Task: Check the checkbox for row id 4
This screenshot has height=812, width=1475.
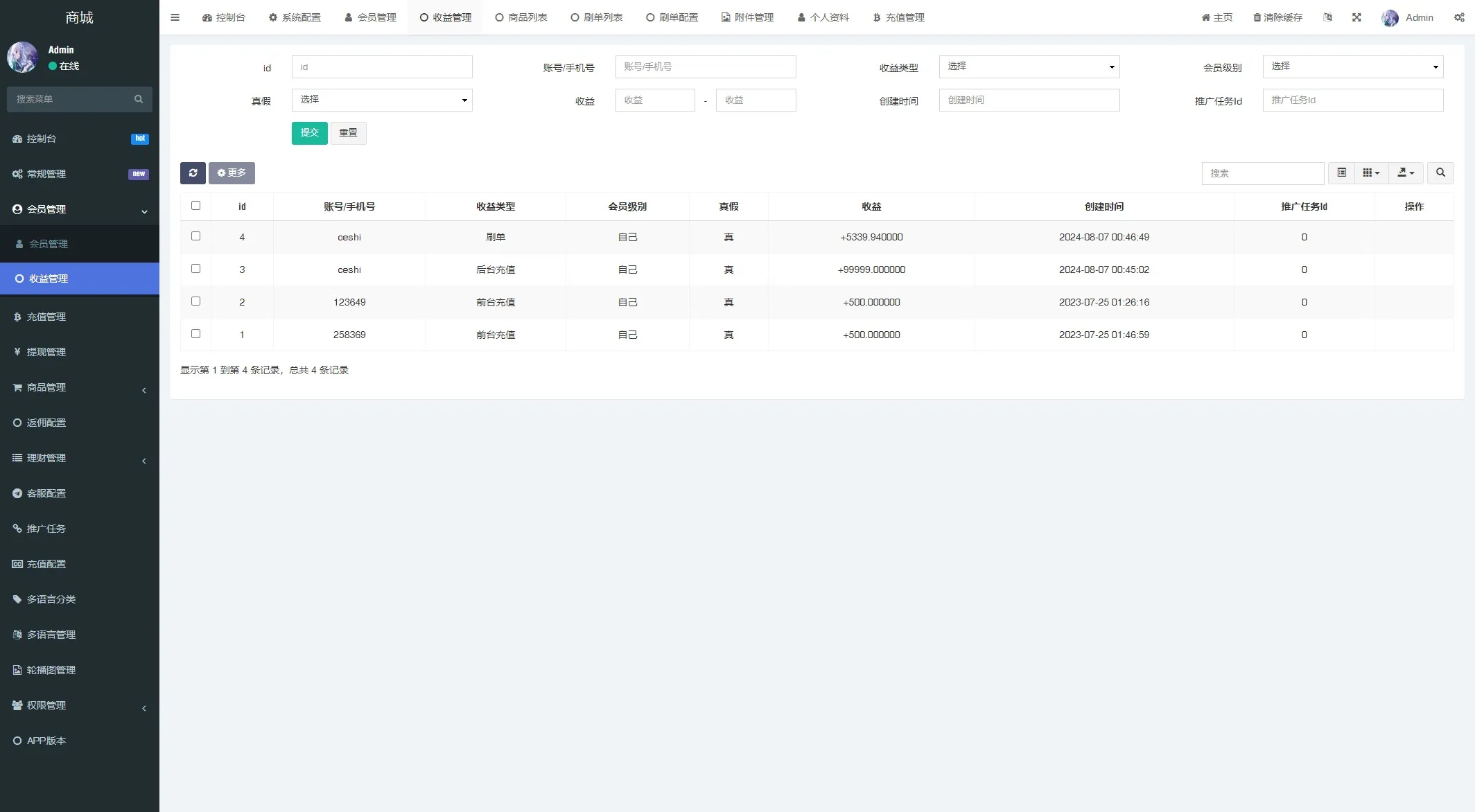Action: coord(195,236)
